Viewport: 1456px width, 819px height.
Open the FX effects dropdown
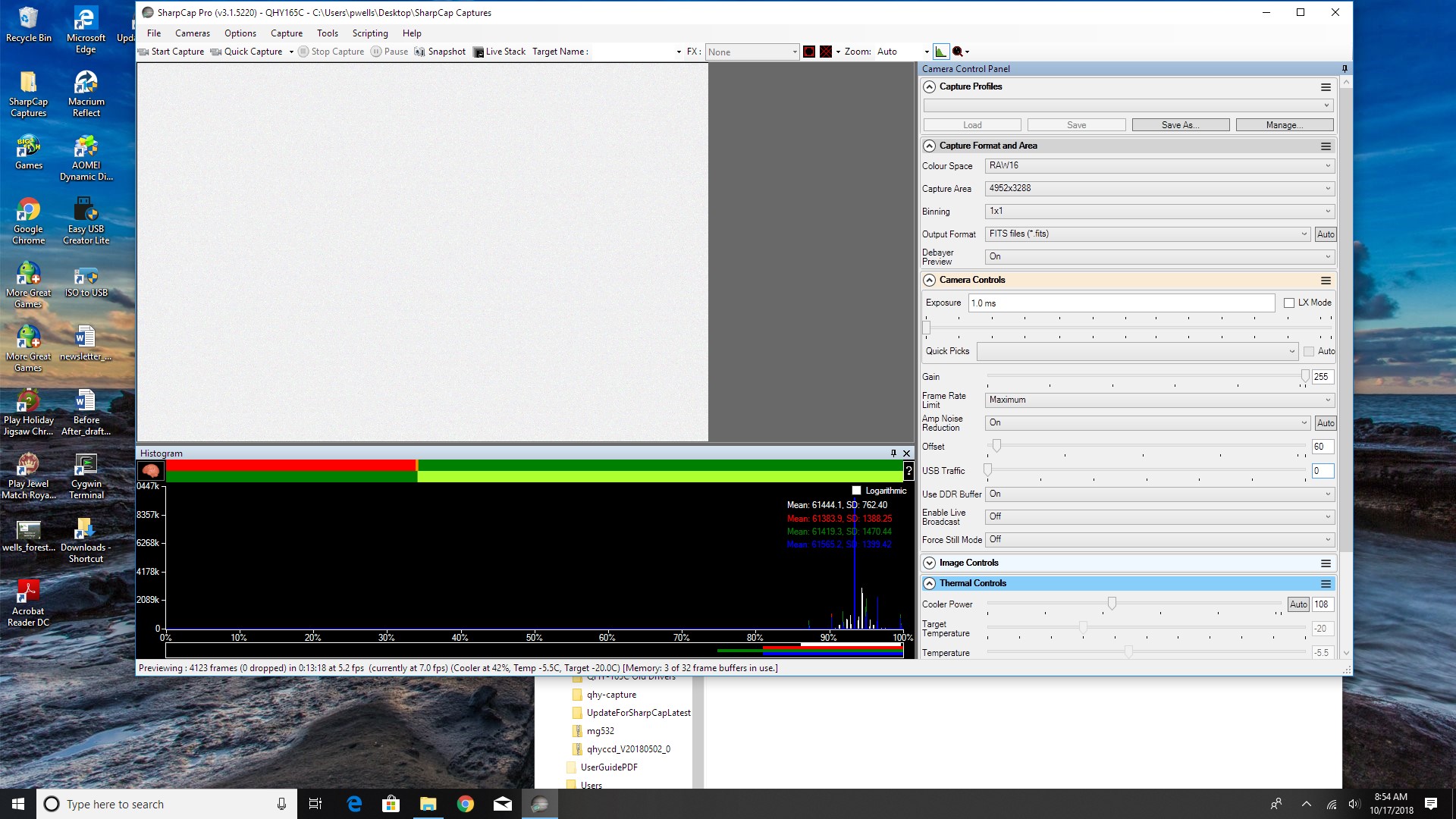752,52
